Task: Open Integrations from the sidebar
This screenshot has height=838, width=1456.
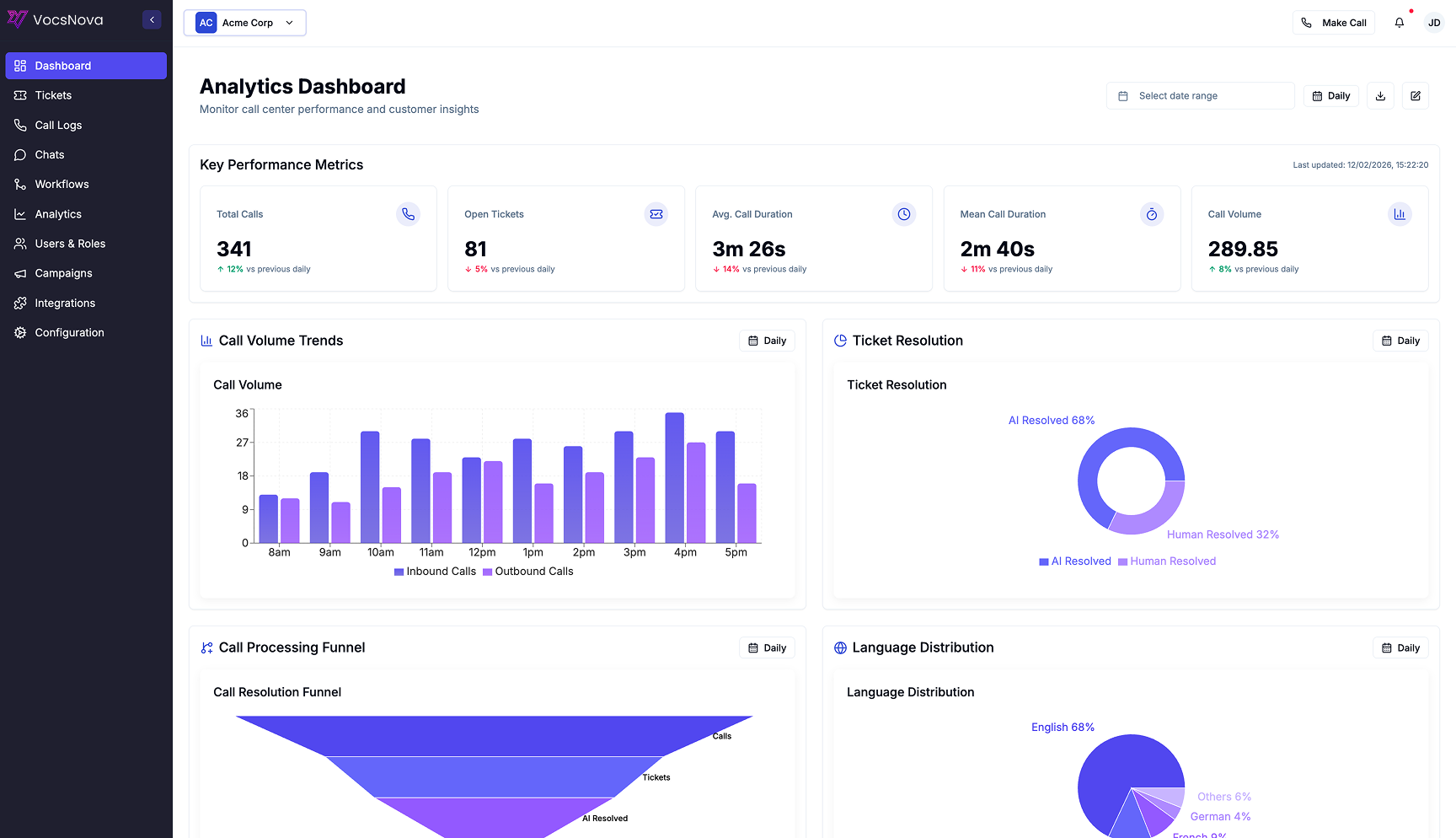Action: (65, 303)
